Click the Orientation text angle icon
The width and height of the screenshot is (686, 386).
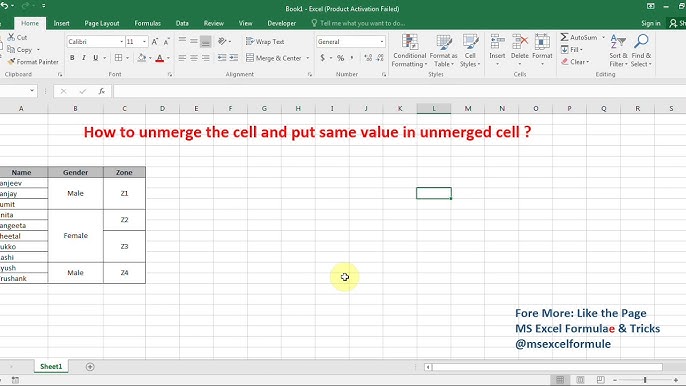coord(223,41)
